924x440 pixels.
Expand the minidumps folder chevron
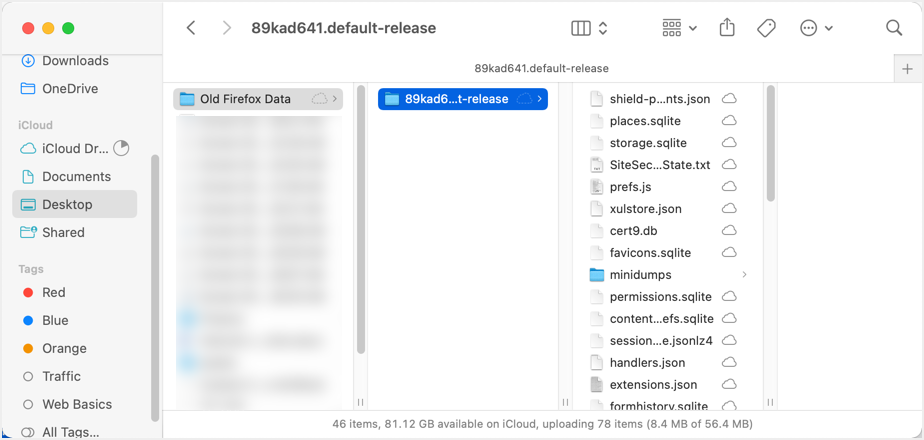coord(744,275)
